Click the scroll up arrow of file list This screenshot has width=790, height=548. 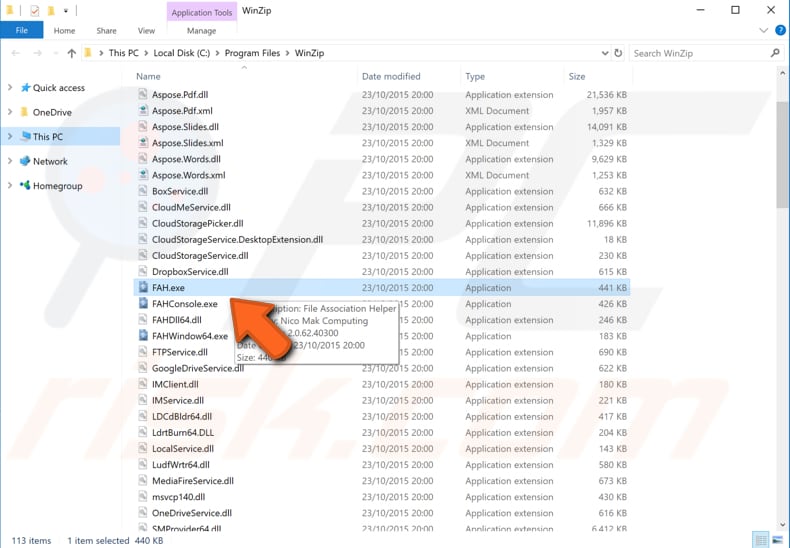click(x=782, y=74)
